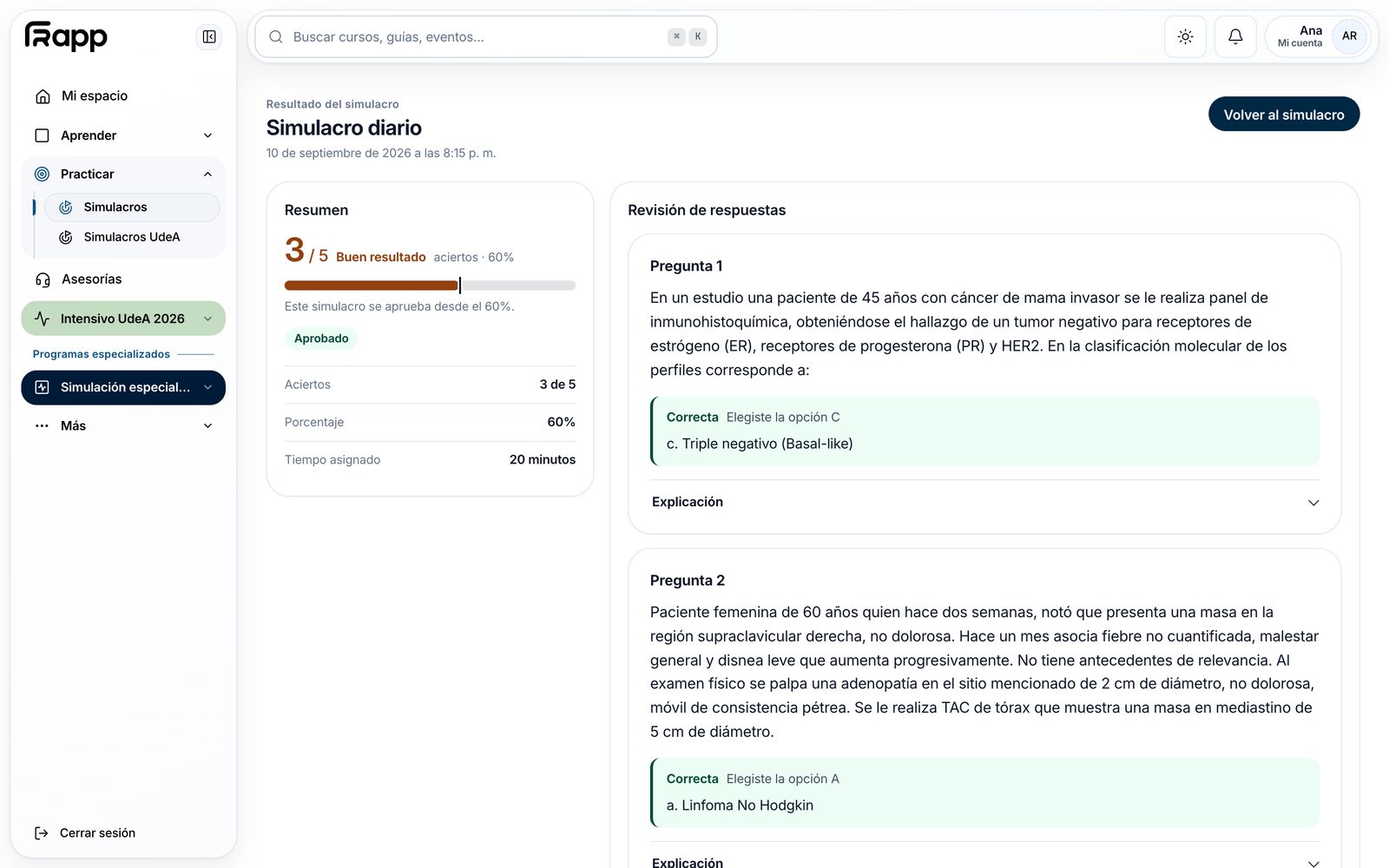Click the Asesorías headset icon
The image size is (1389, 868).
[x=43, y=279]
